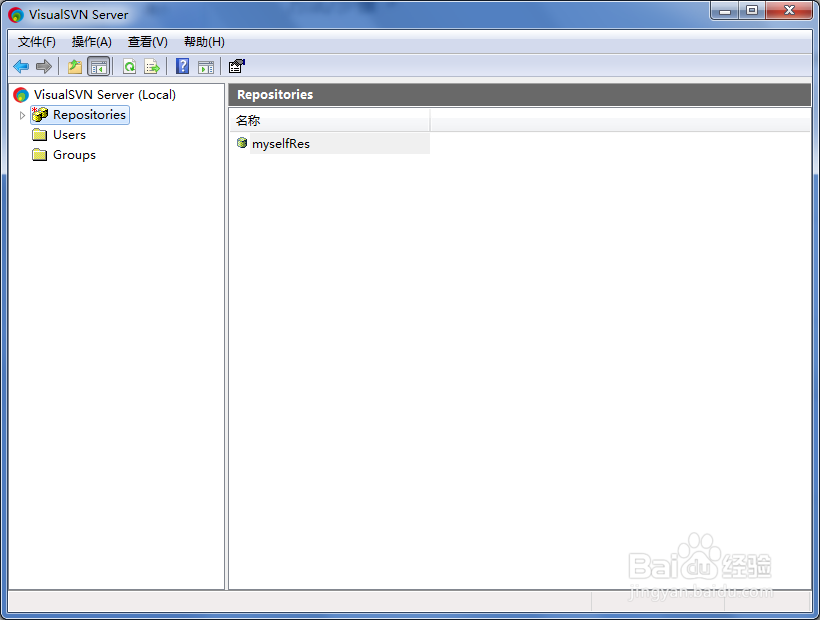Image resolution: width=820 pixels, height=620 pixels.
Task: Toggle the Show/Hide action pane icon
Action: pos(206,66)
